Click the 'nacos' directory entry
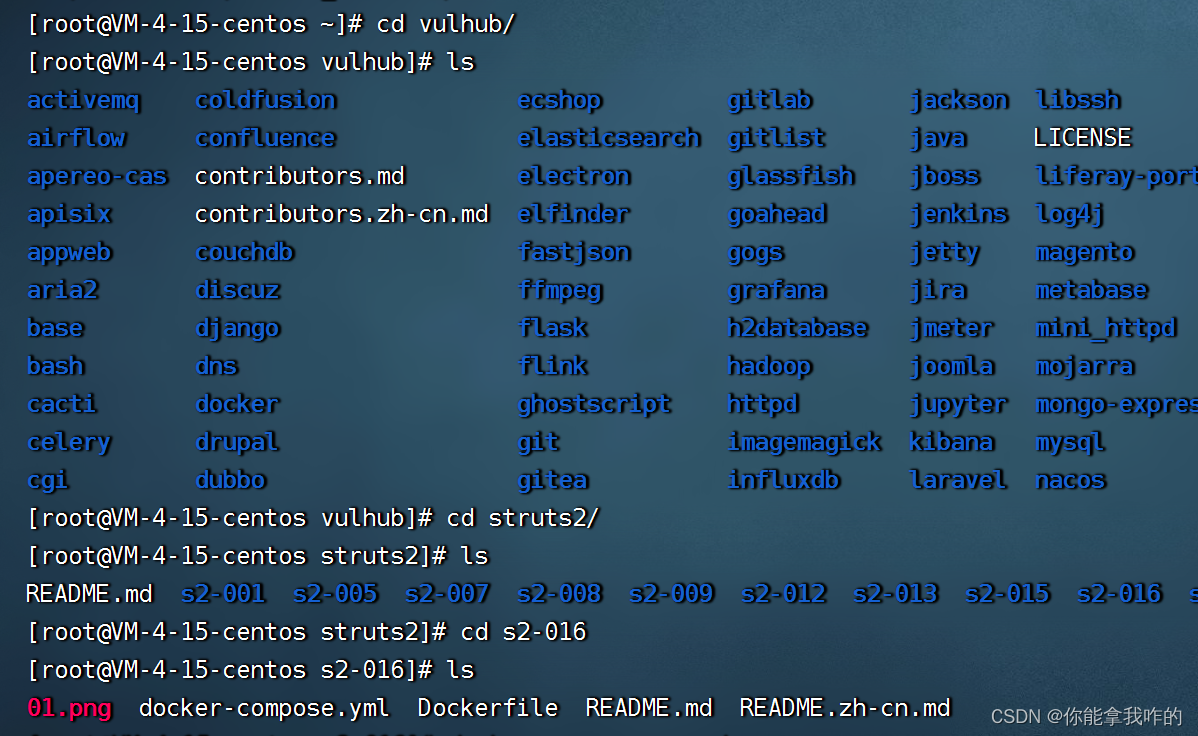 pos(1070,481)
